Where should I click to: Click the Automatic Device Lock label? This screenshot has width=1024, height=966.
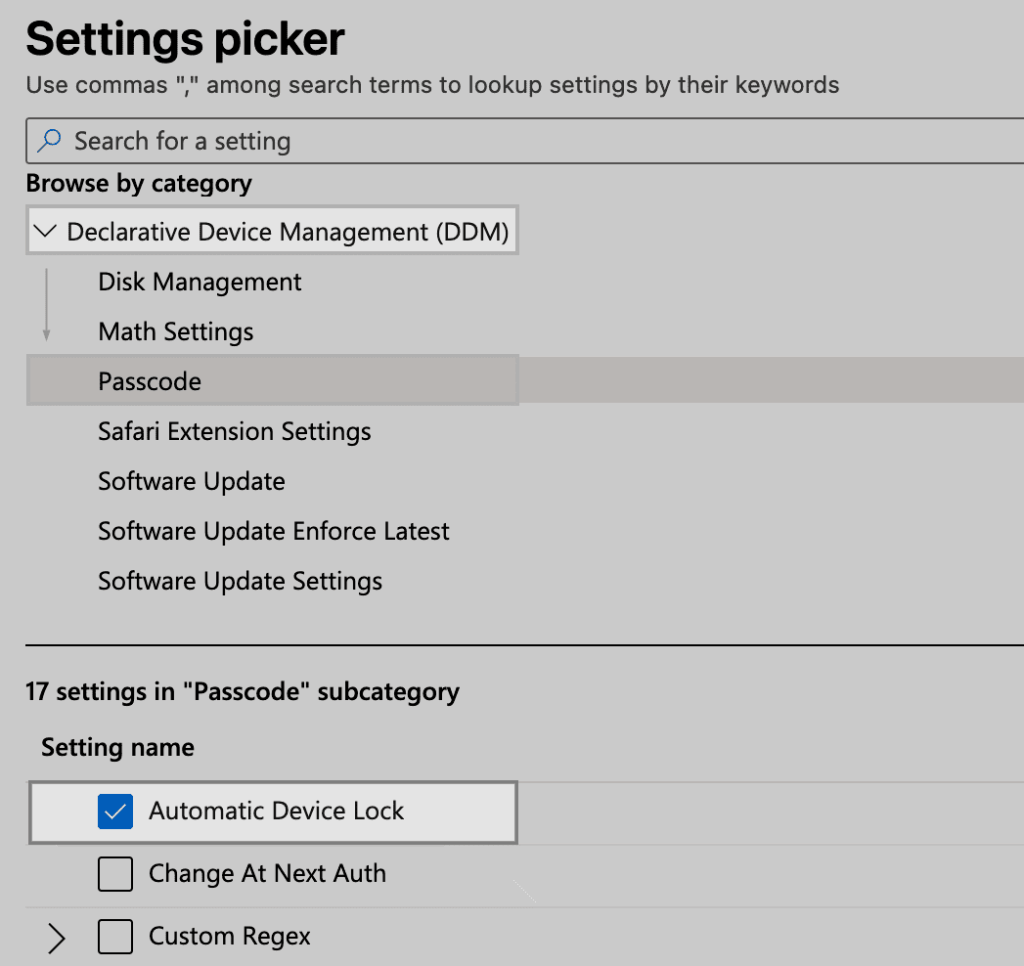[x=276, y=811]
